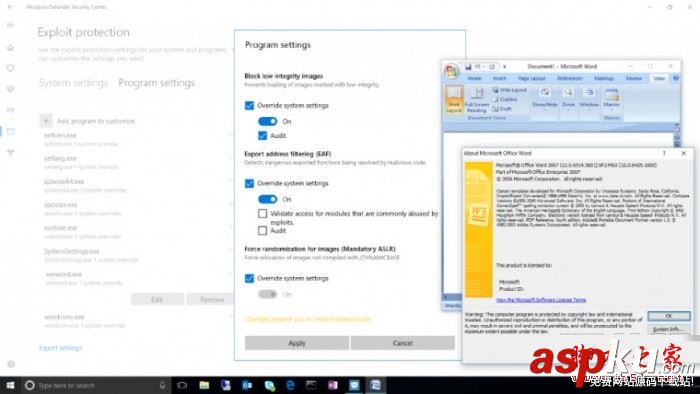Uncheck Audit under Block low integrity images
The image size is (700, 394).
click(262, 135)
